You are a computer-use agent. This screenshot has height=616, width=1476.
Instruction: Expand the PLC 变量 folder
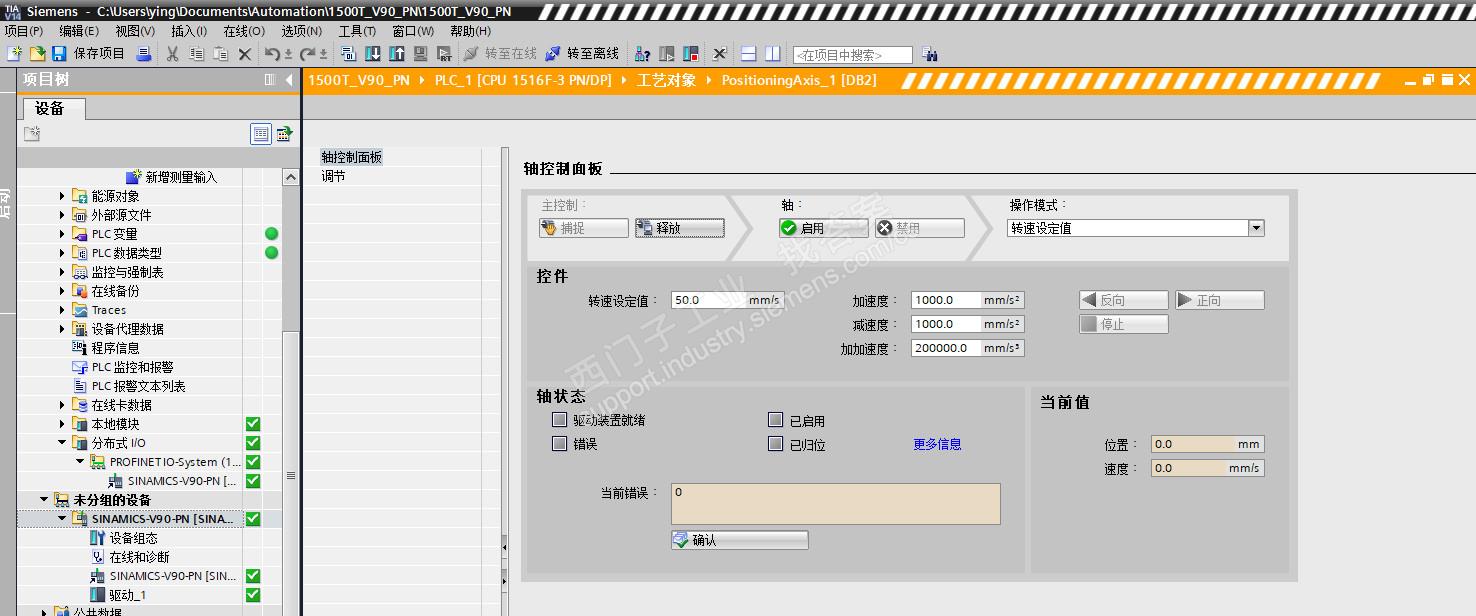(62, 234)
